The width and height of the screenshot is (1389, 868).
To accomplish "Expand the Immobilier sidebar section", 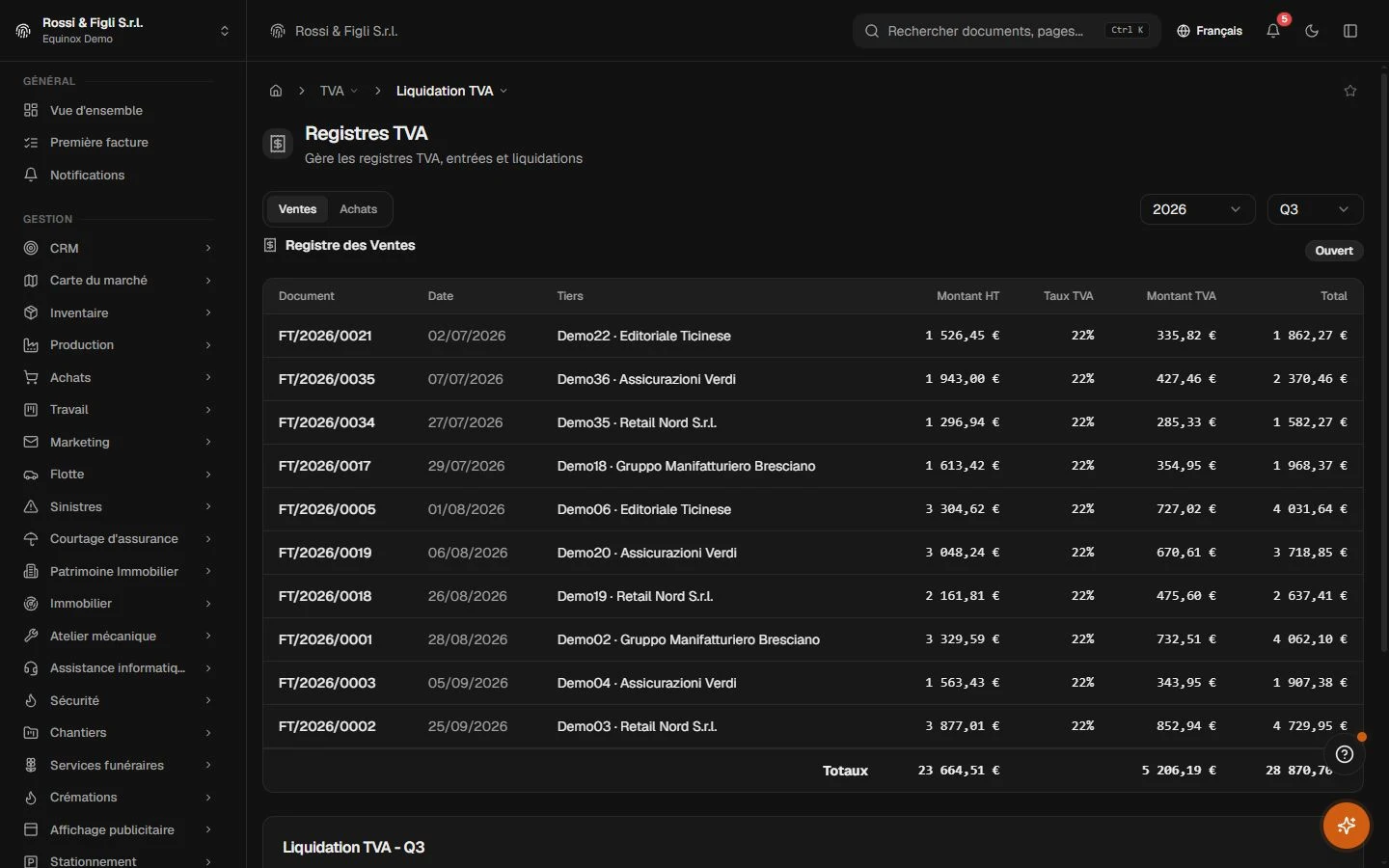I will pos(118,604).
